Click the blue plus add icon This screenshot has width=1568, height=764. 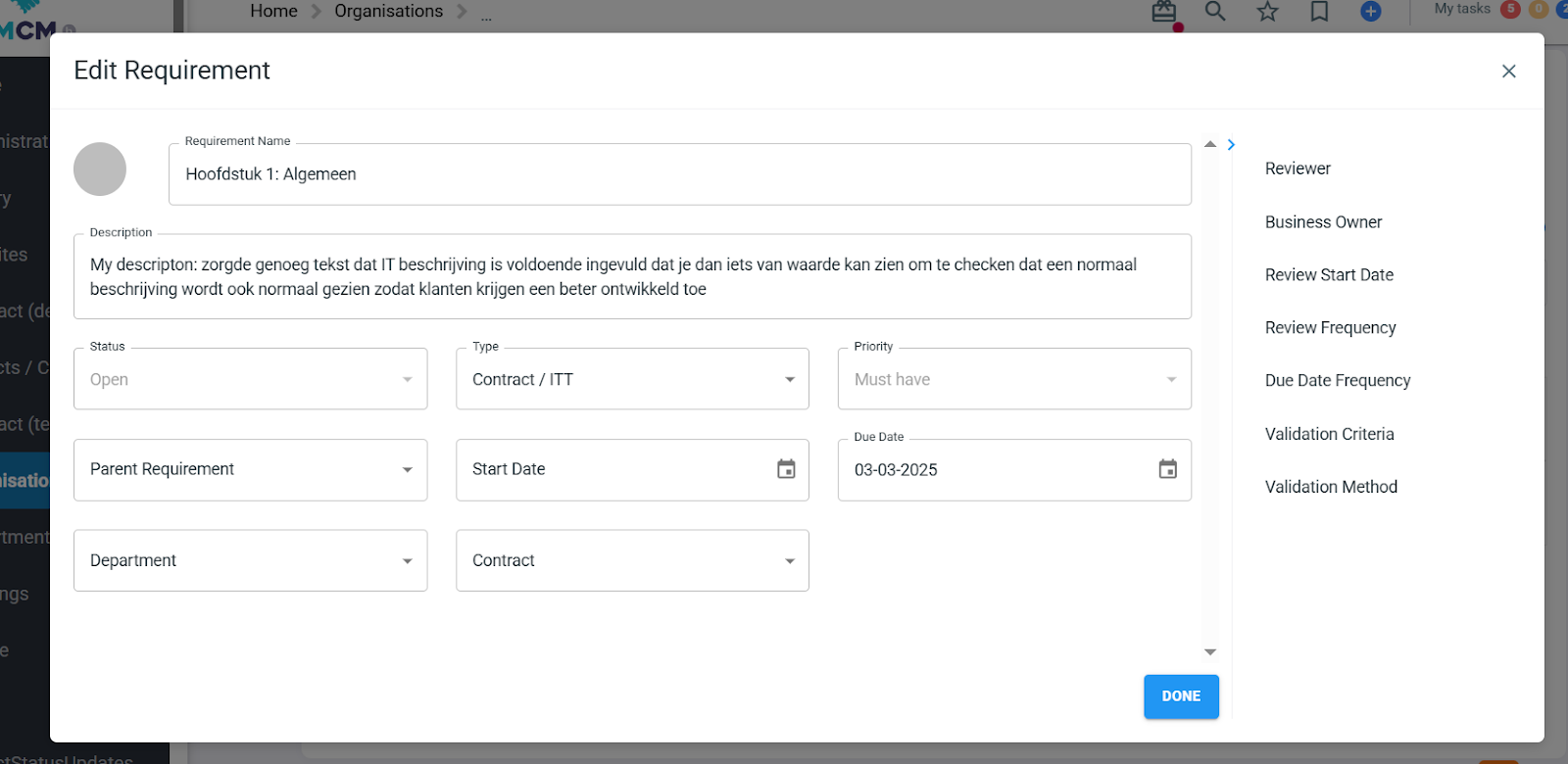pyautogui.click(x=1371, y=11)
